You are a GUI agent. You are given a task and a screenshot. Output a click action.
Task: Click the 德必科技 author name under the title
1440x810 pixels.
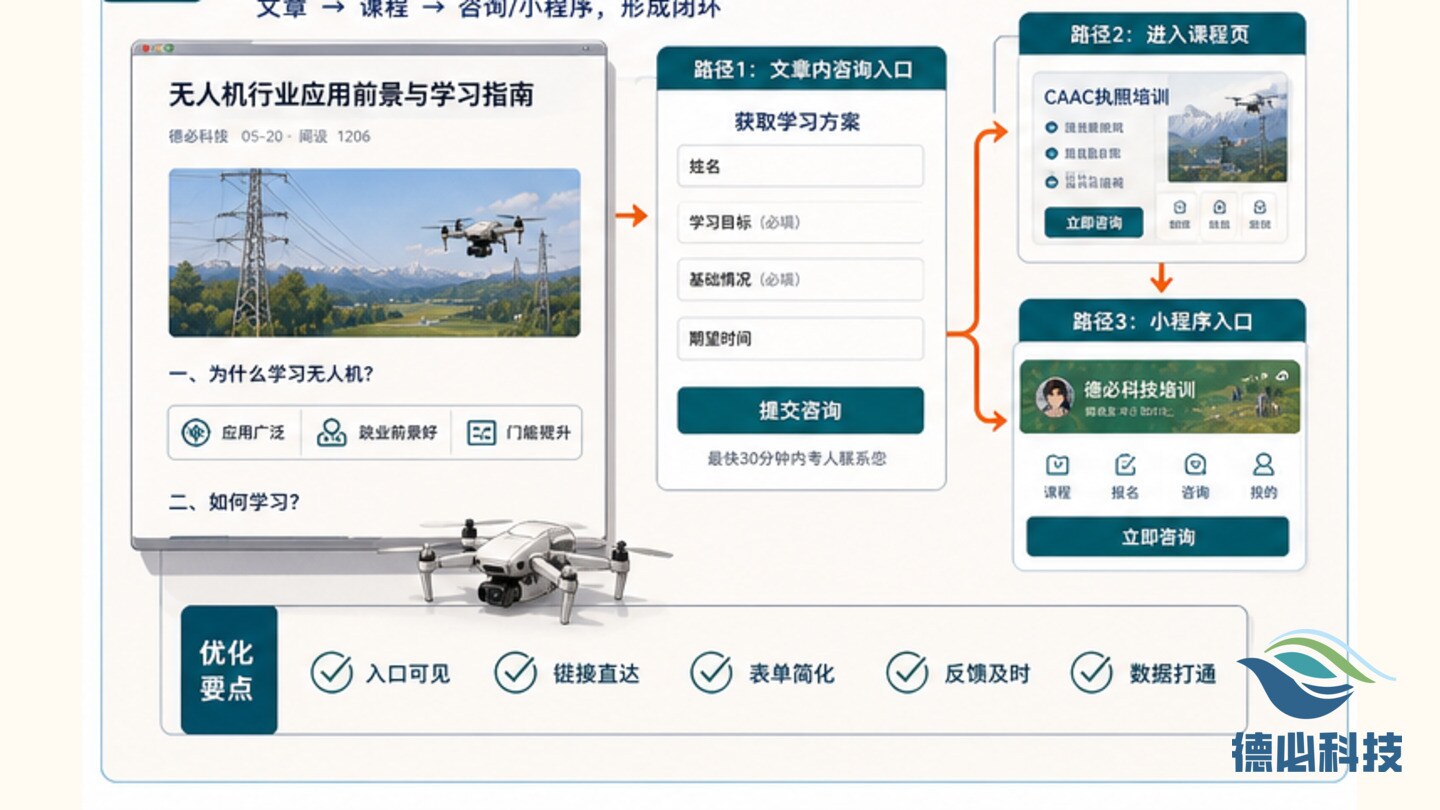[x=198, y=136]
